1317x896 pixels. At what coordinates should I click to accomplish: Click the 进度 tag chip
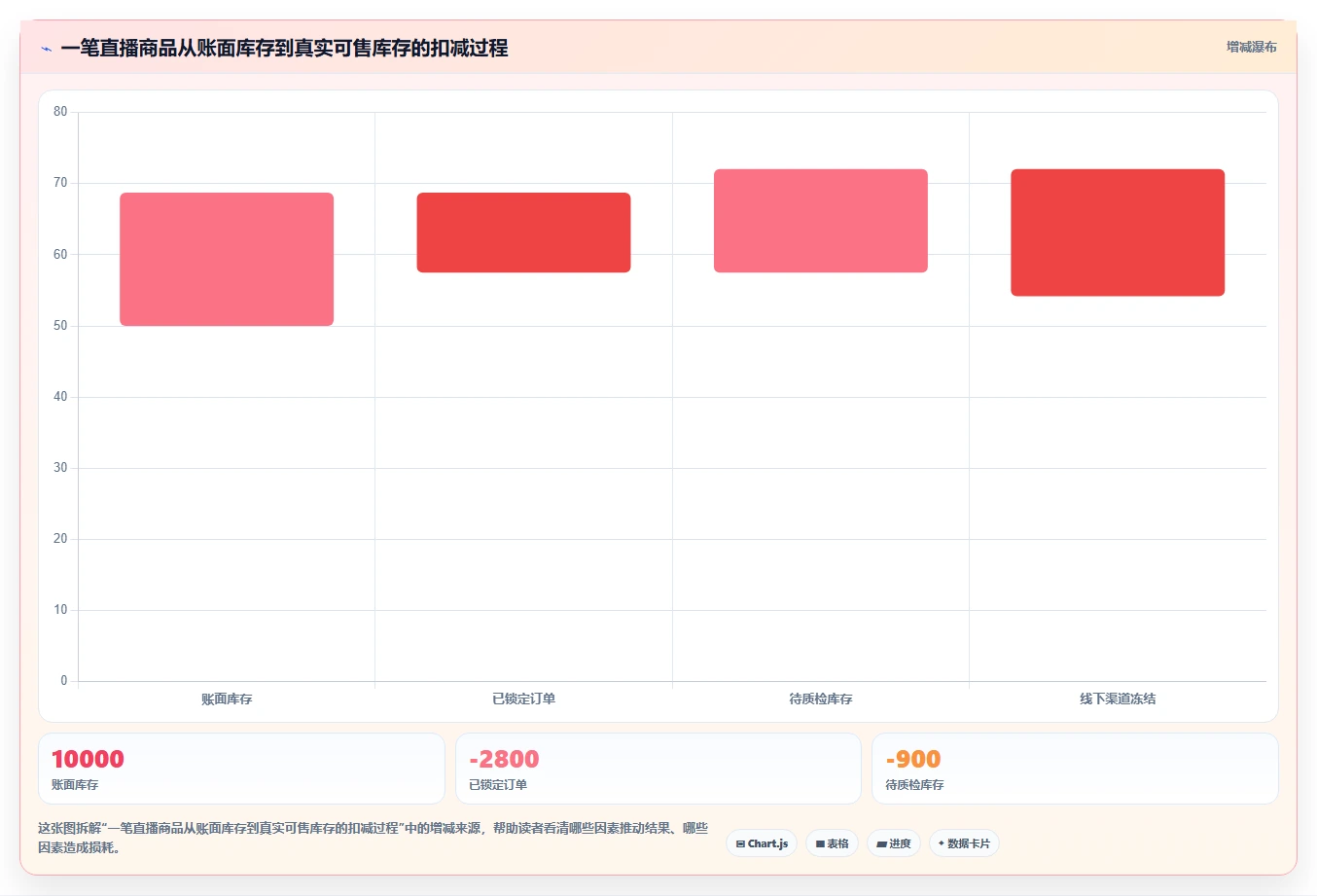click(x=894, y=843)
